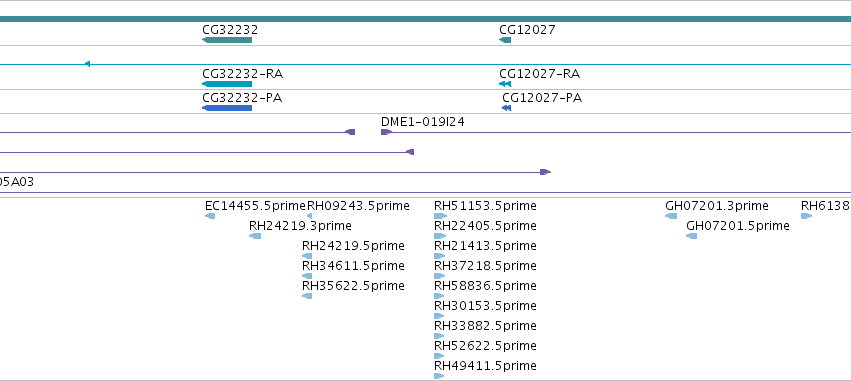
Task: Select the RH24219.3prime EST arrow
Action: [255, 236]
